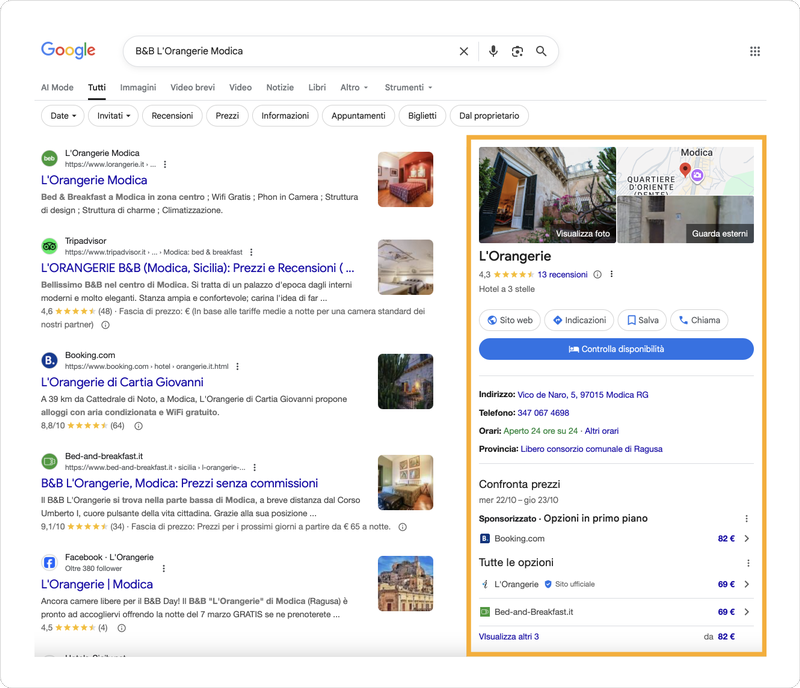Expand Booking.com 82 € price option
This screenshot has height=688, width=800.
pos(746,539)
